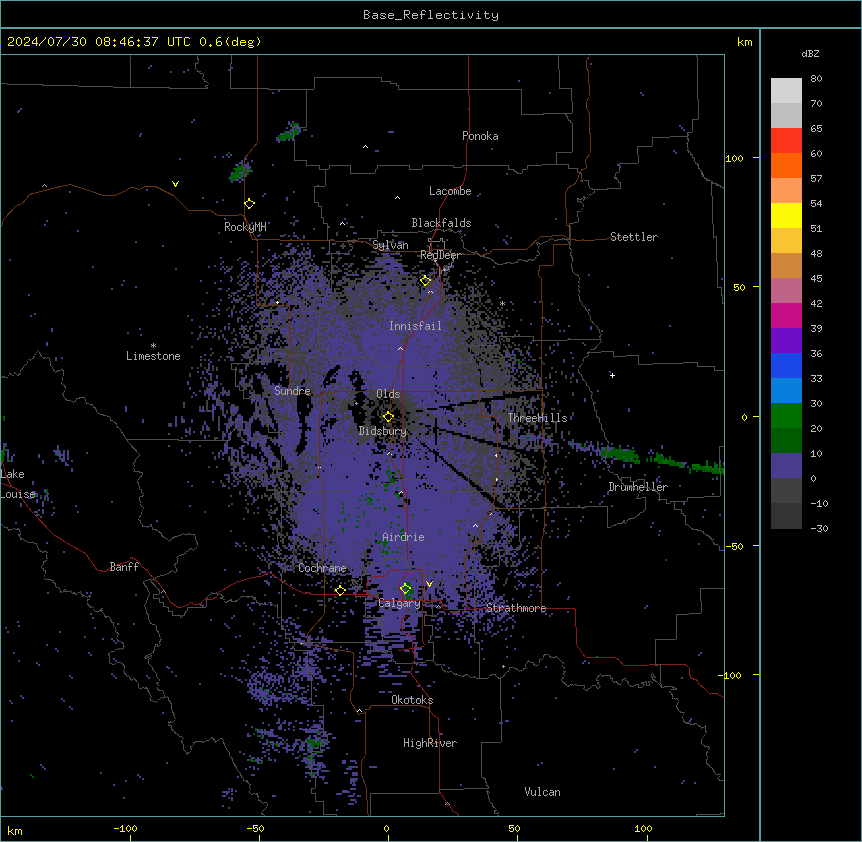The height and width of the screenshot is (842, 862).
Task: Click the white plus marker east of ThreeHills
Action: coord(612,375)
